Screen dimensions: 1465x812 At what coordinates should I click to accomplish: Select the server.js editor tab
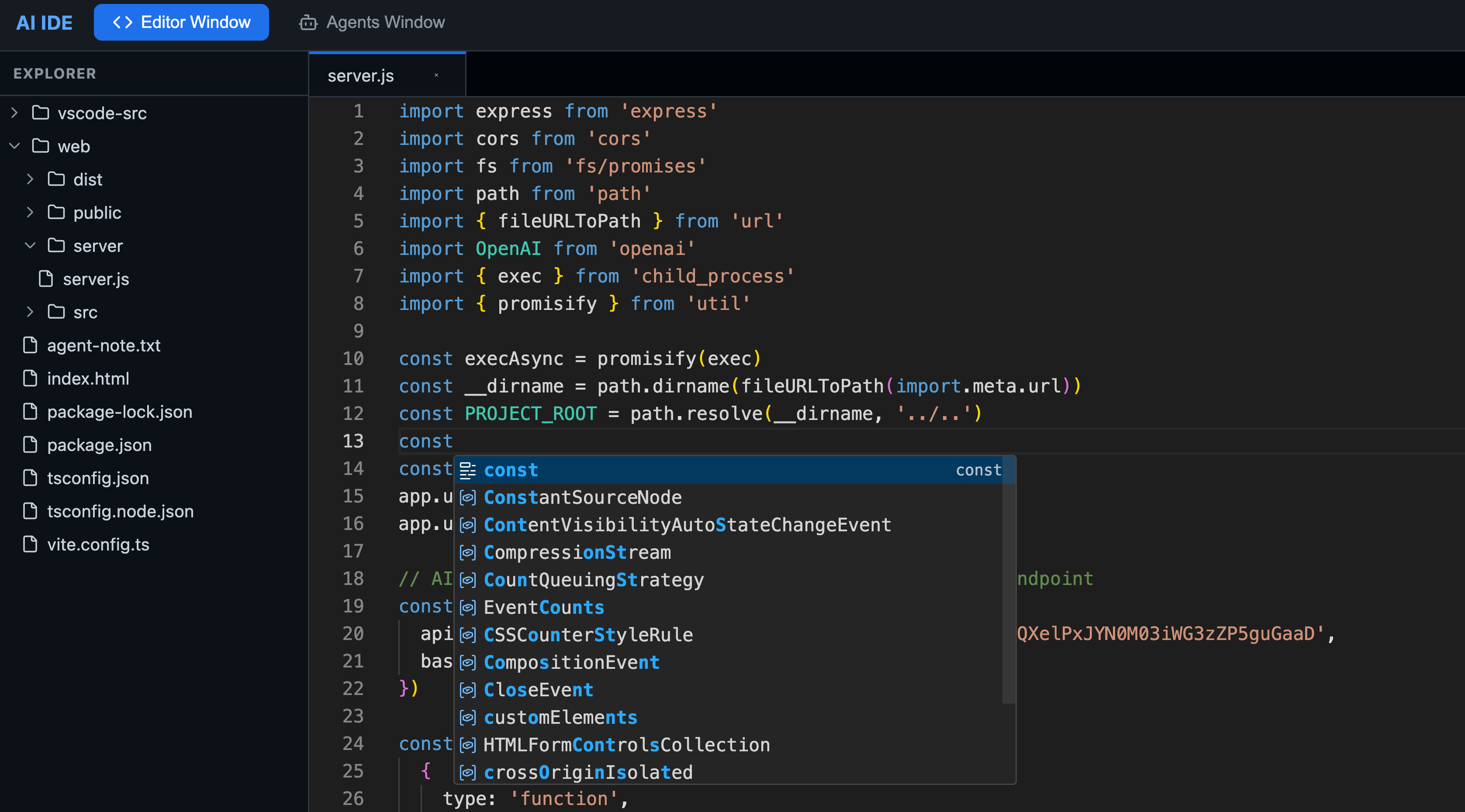click(360, 76)
